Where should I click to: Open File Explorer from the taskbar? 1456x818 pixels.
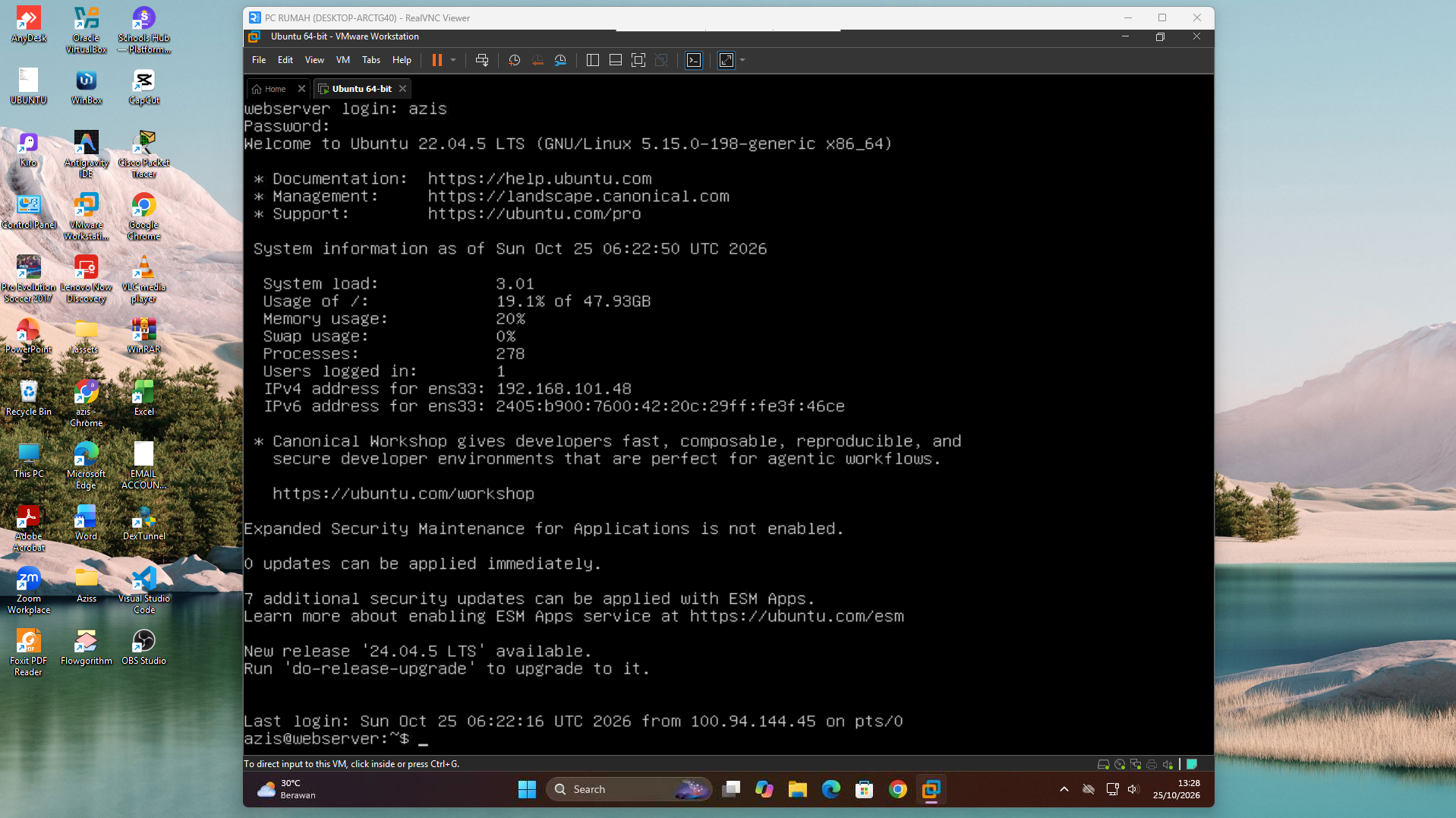(797, 790)
